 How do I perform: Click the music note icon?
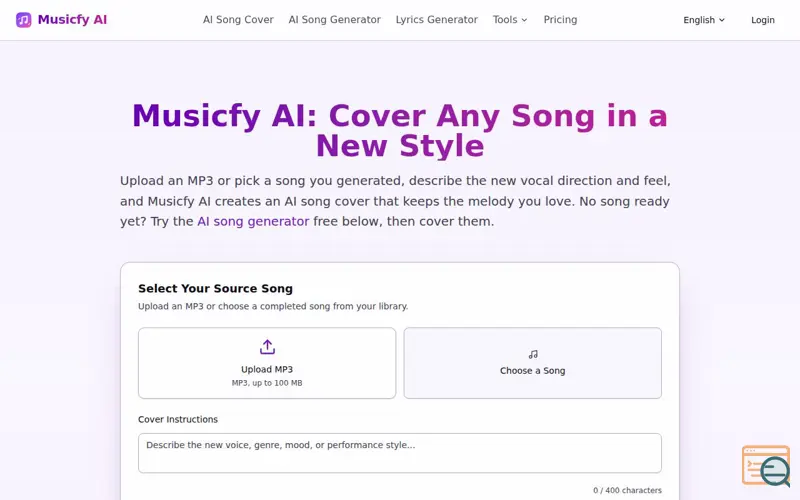click(533, 354)
